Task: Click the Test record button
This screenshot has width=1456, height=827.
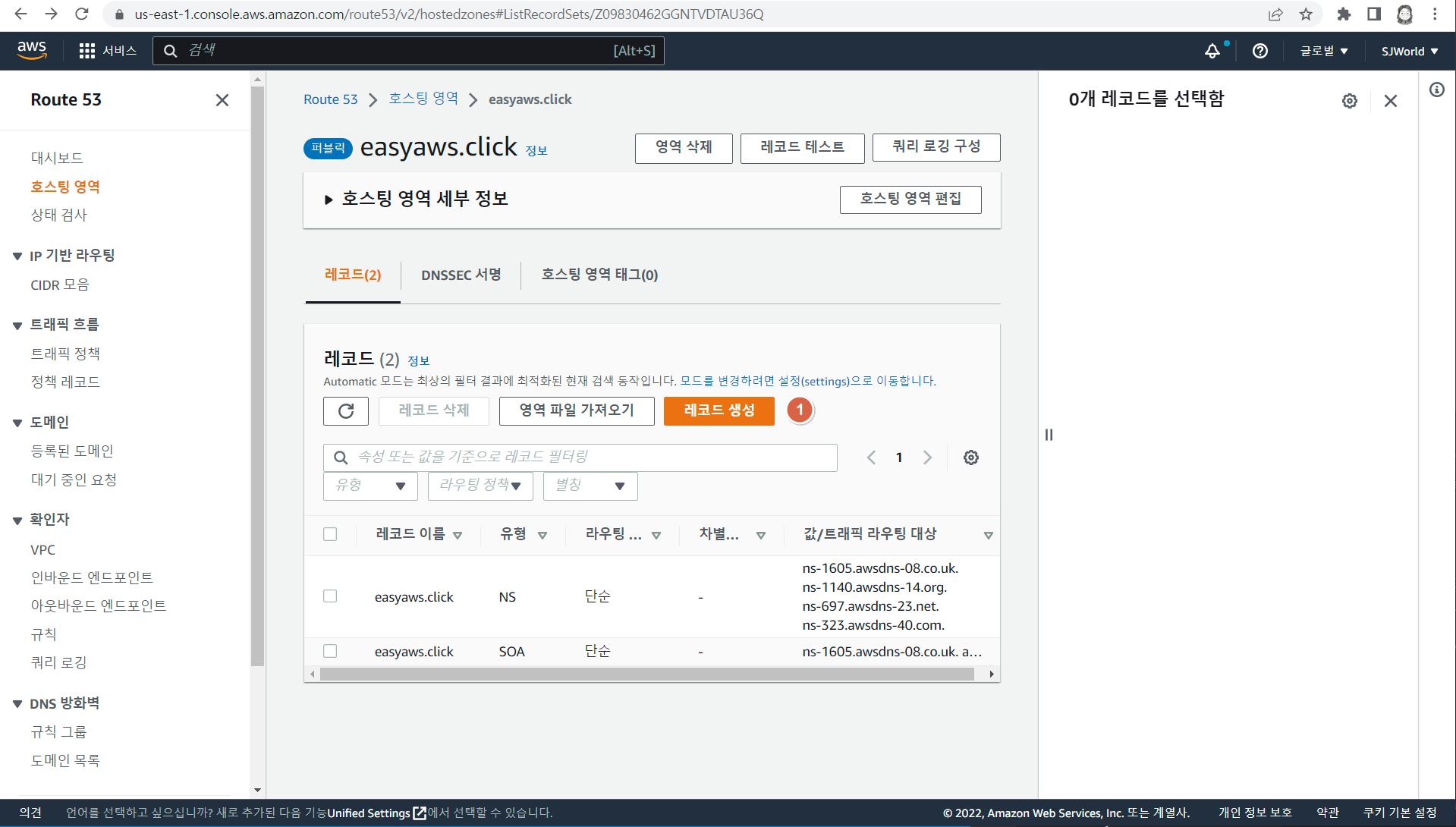Action: pos(802,147)
